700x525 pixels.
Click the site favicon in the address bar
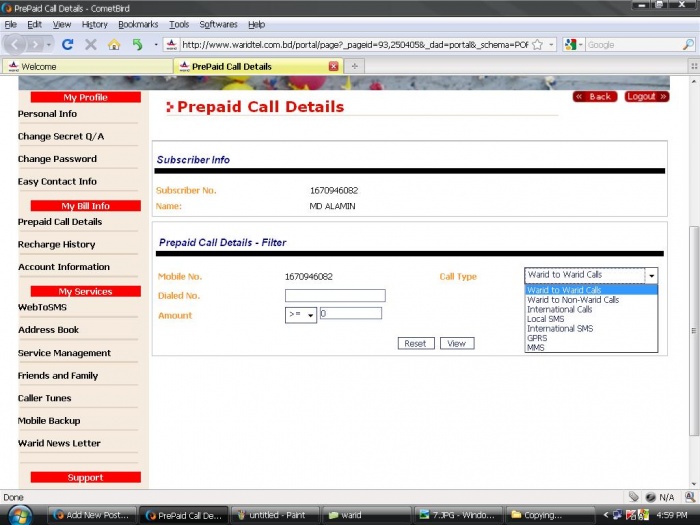pos(171,45)
